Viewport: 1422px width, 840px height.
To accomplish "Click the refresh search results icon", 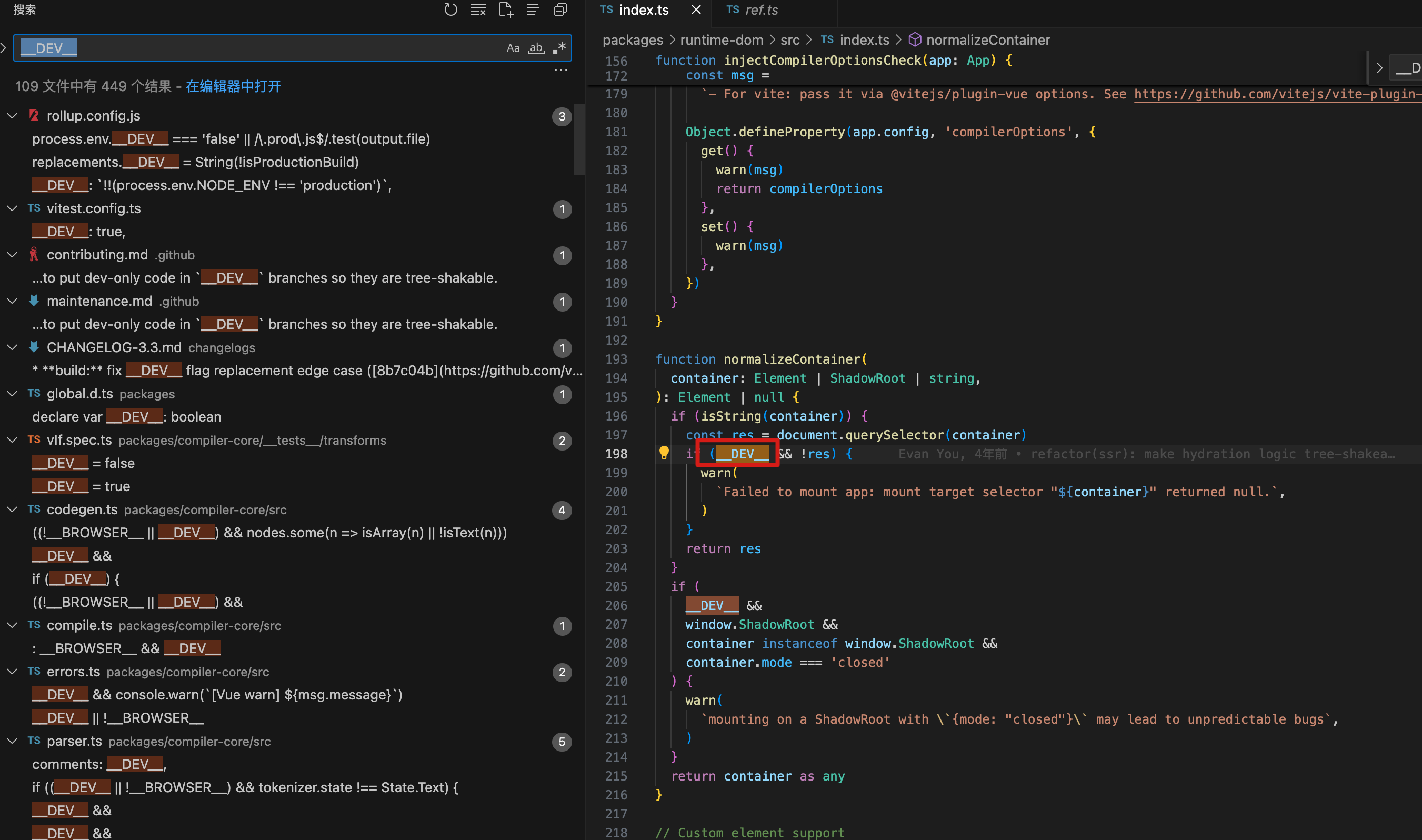I will [450, 9].
